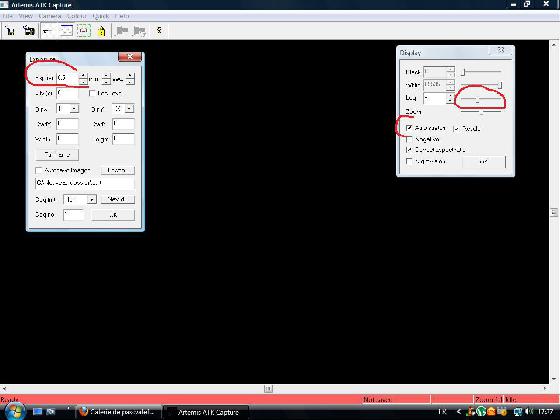Click the Browse button beside Autosave images
Viewport: 560px width, 420px height.
[117, 170]
